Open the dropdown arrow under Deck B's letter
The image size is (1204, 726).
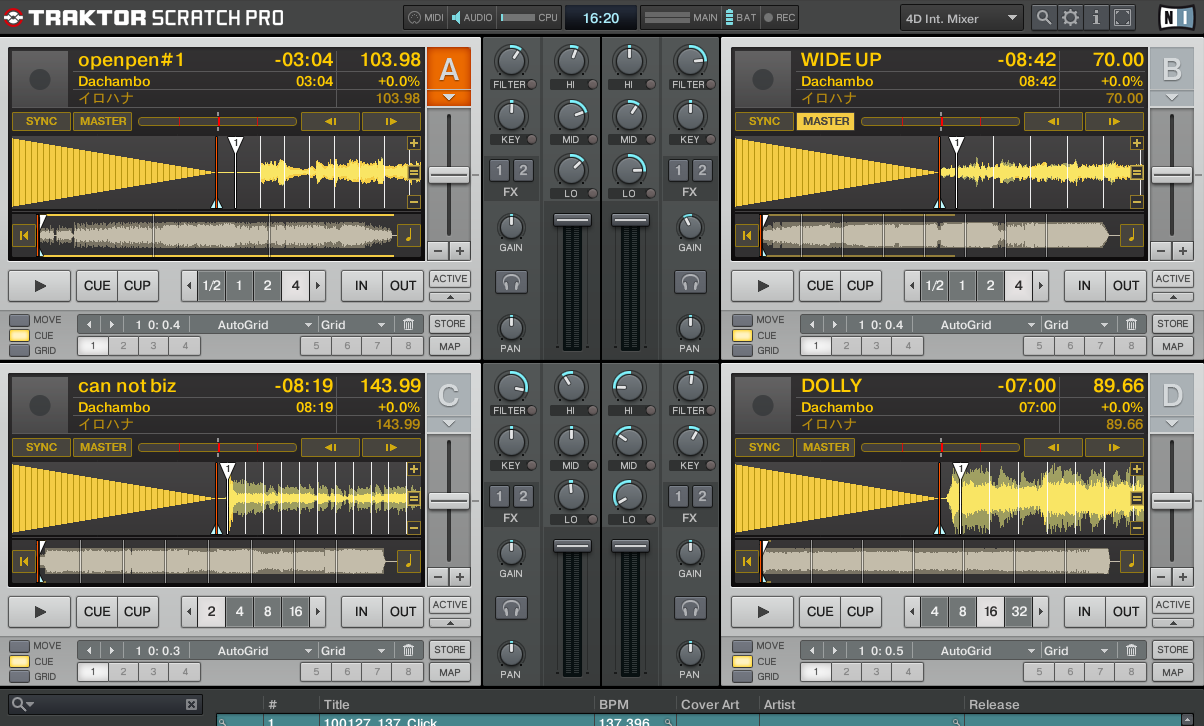pyautogui.click(x=1172, y=97)
